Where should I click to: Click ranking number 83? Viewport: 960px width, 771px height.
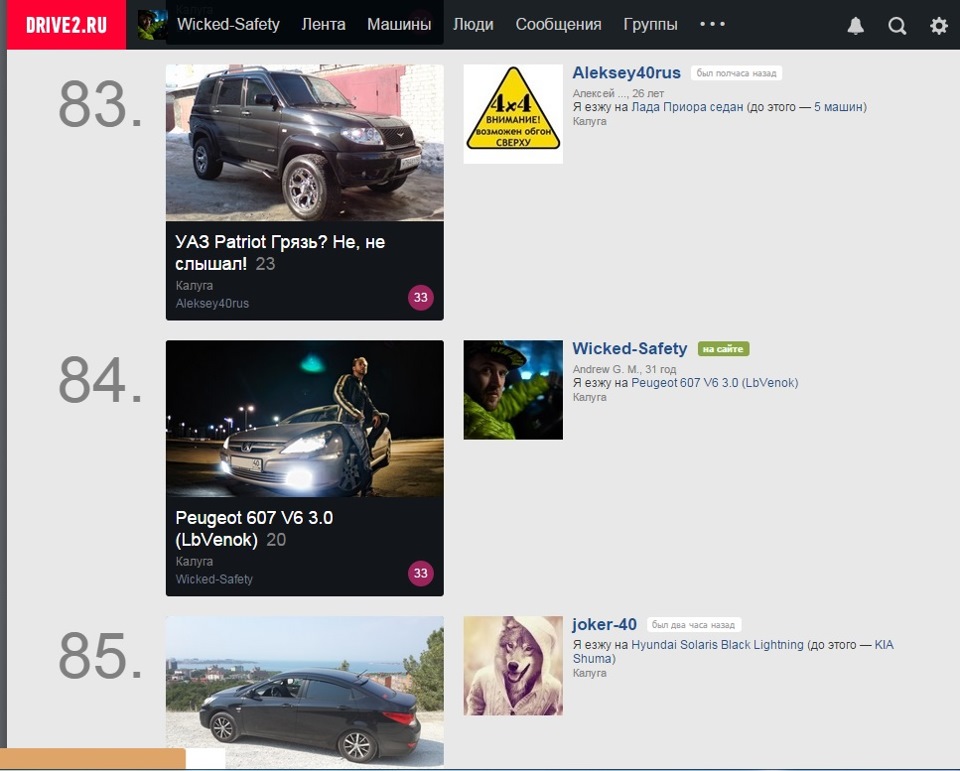(100, 104)
